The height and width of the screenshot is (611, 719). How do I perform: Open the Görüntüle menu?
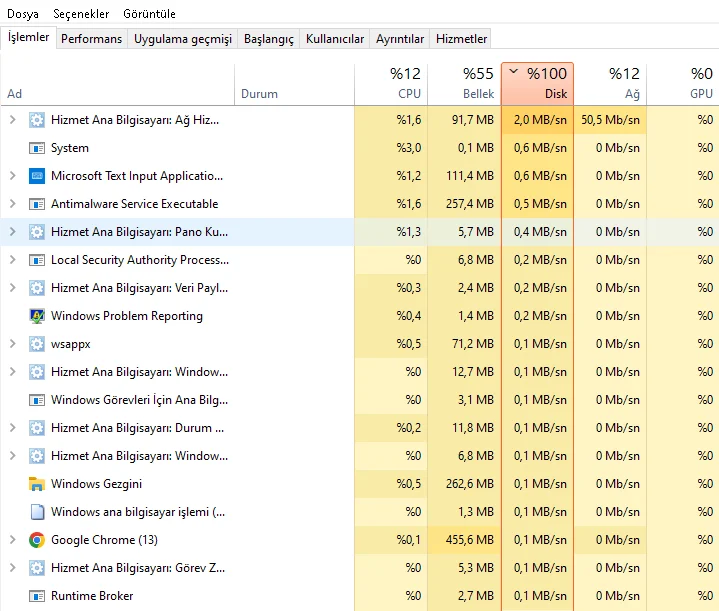pyautogui.click(x=149, y=14)
